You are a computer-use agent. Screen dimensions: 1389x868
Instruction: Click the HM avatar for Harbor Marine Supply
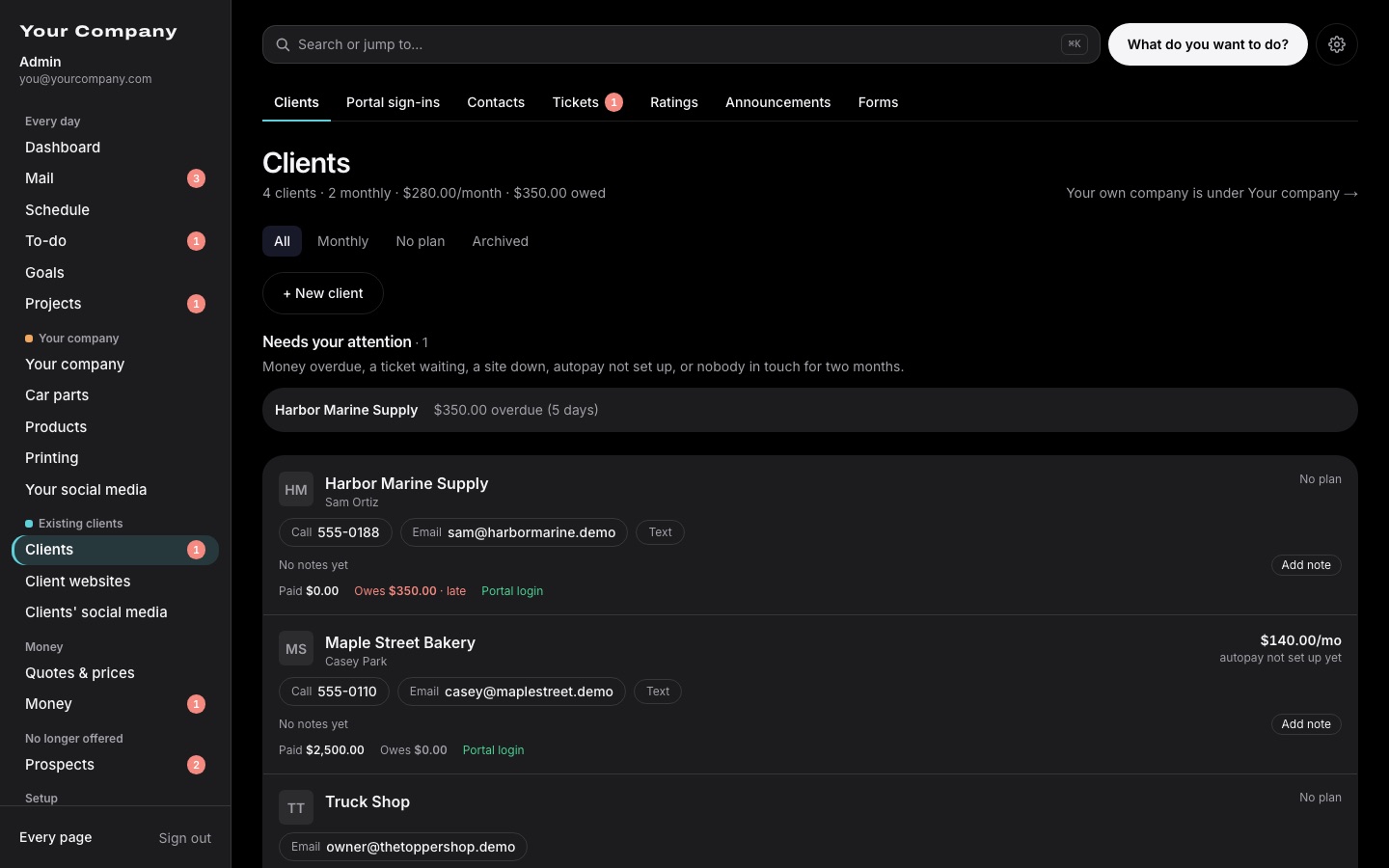(296, 490)
